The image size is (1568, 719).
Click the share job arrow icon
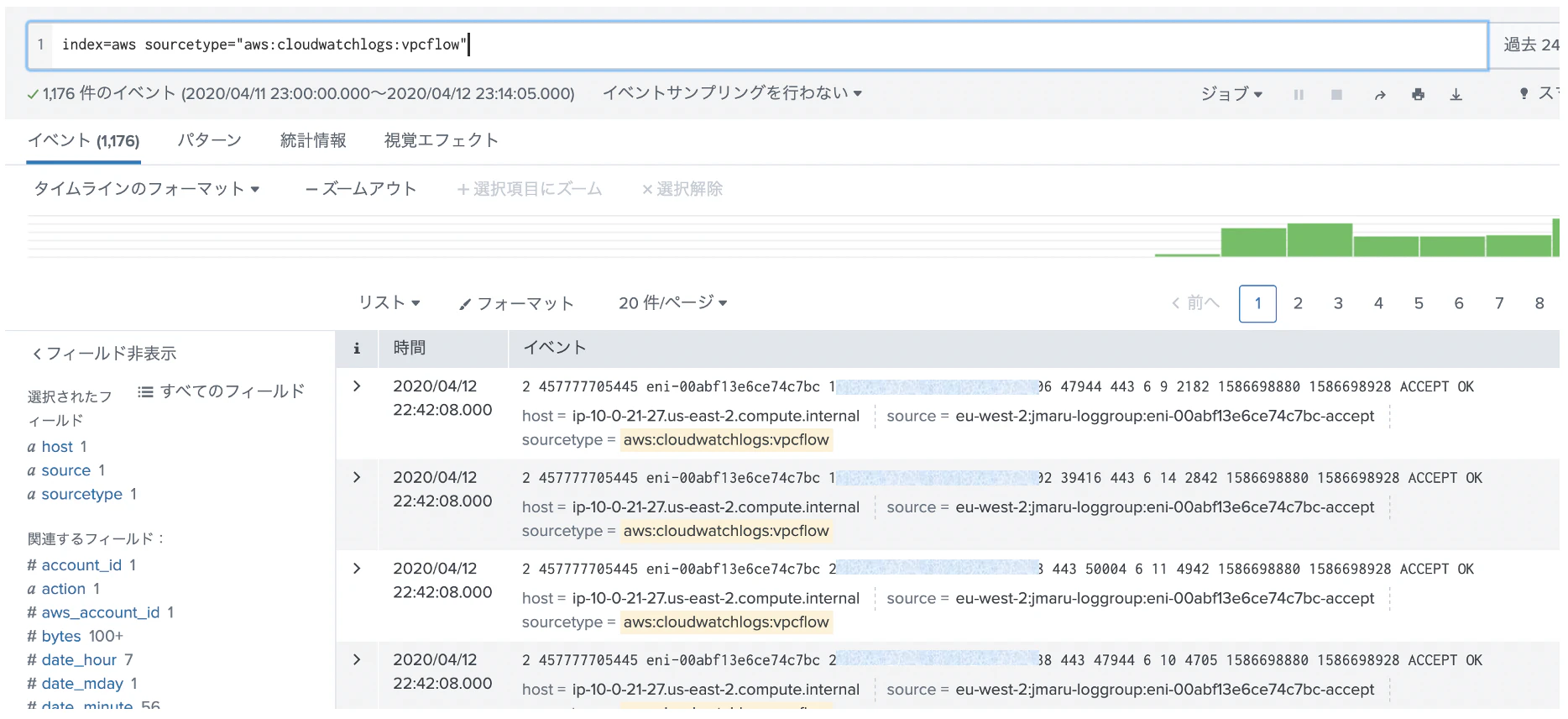tap(1379, 95)
